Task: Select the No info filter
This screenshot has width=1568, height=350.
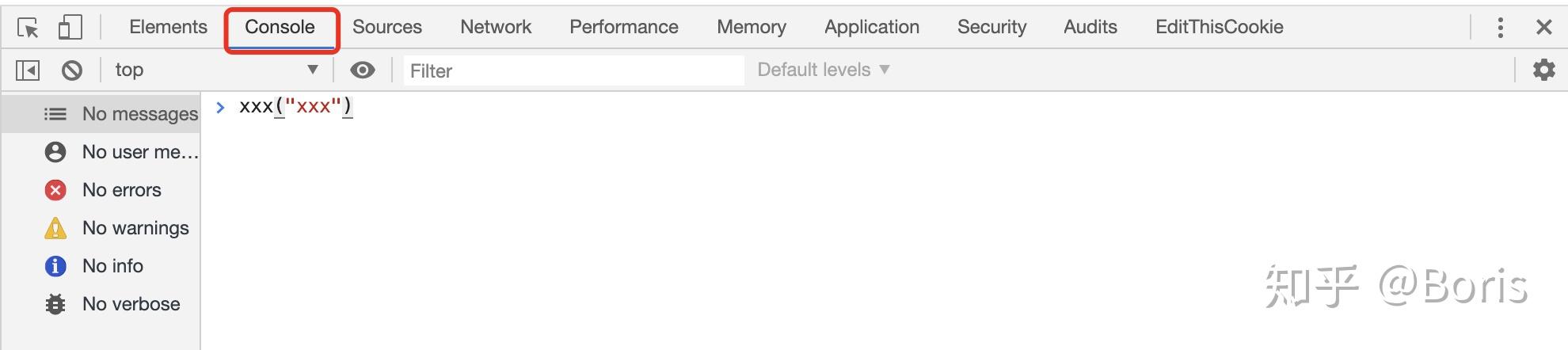Action: click(x=112, y=266)
